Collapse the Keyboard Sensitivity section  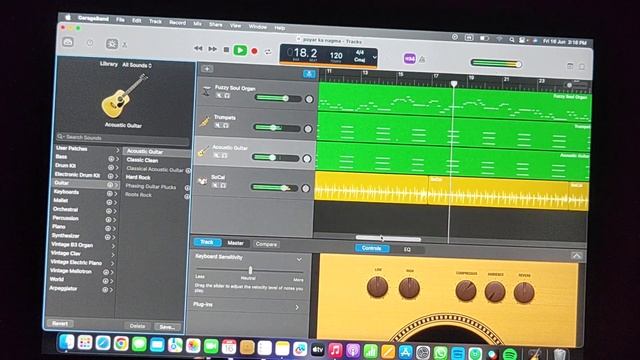click(x=299, y=259)
